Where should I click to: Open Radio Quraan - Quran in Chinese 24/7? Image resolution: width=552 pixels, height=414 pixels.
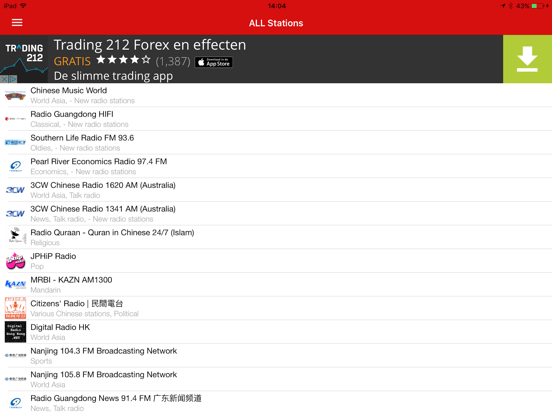click(x=276, y=237)
